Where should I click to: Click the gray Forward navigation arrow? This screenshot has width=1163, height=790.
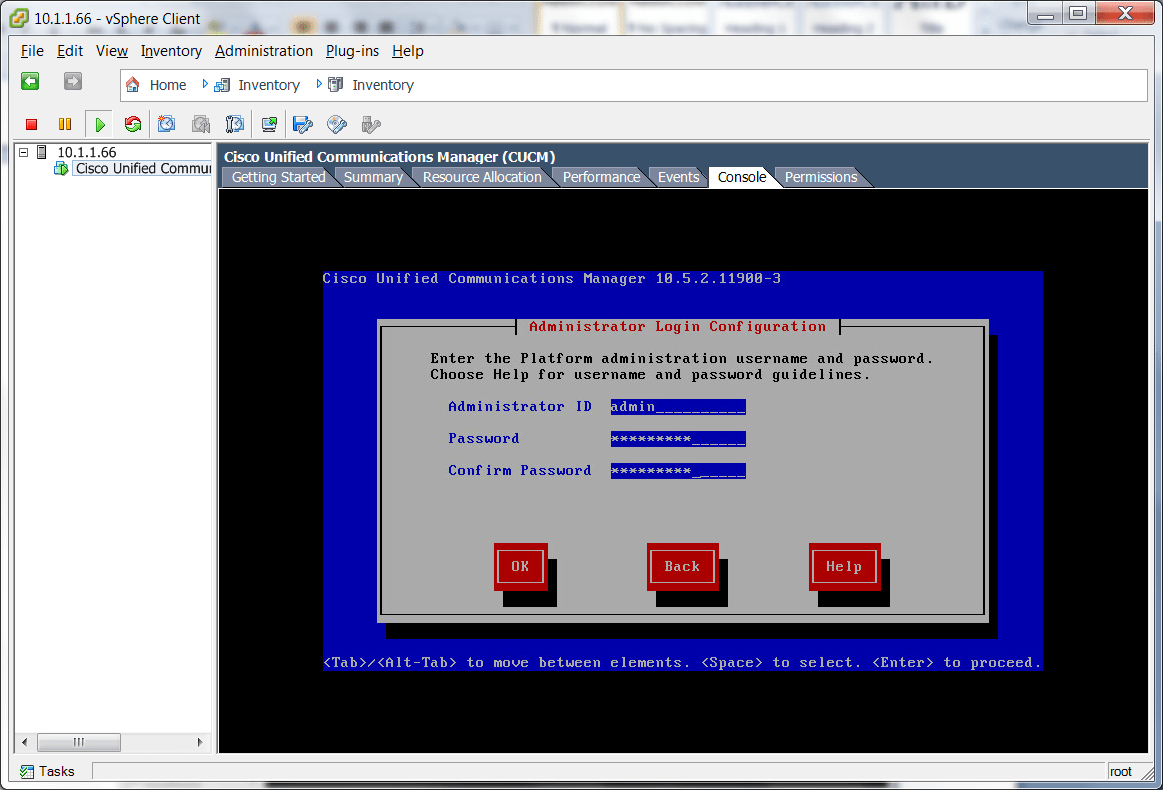[73, 81]
